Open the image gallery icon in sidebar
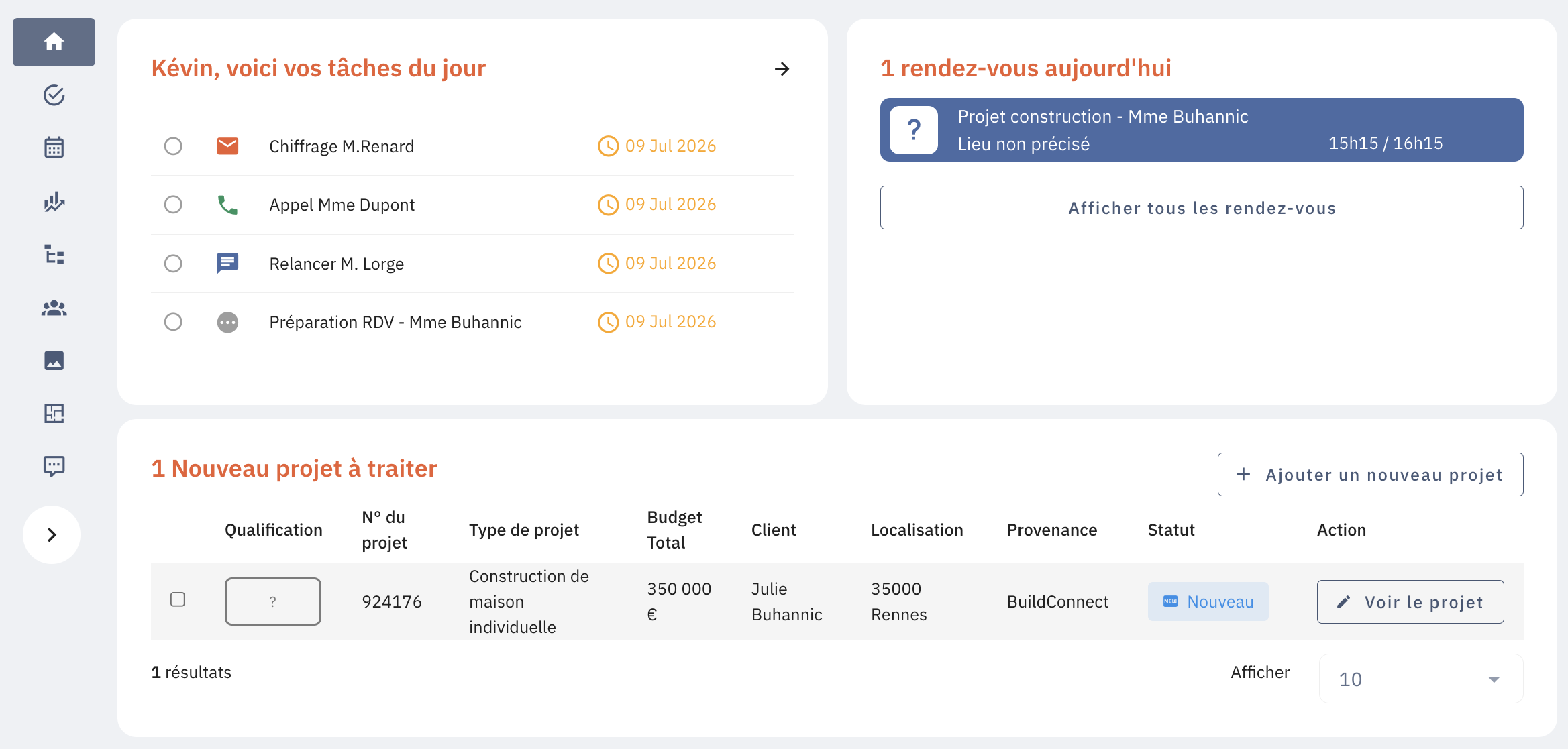 (x=54, y=361)
